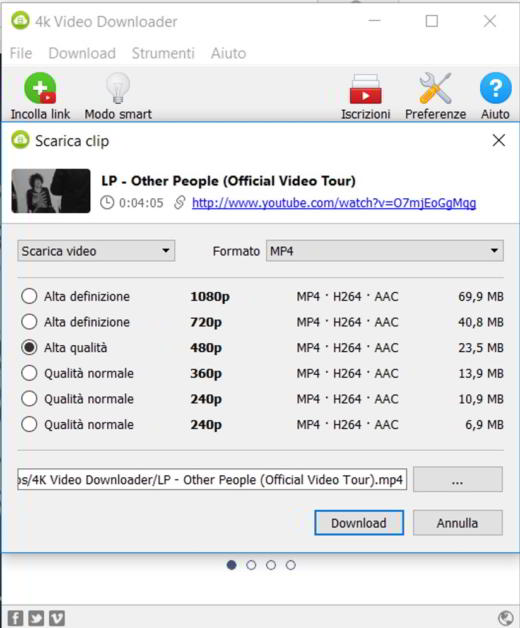Maximize the 4k Video Downloader window

431,21
